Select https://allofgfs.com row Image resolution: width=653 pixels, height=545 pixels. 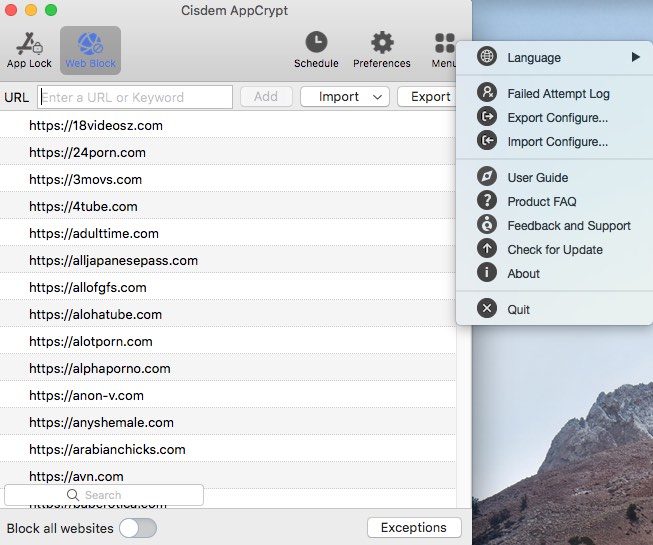[227, 287]
